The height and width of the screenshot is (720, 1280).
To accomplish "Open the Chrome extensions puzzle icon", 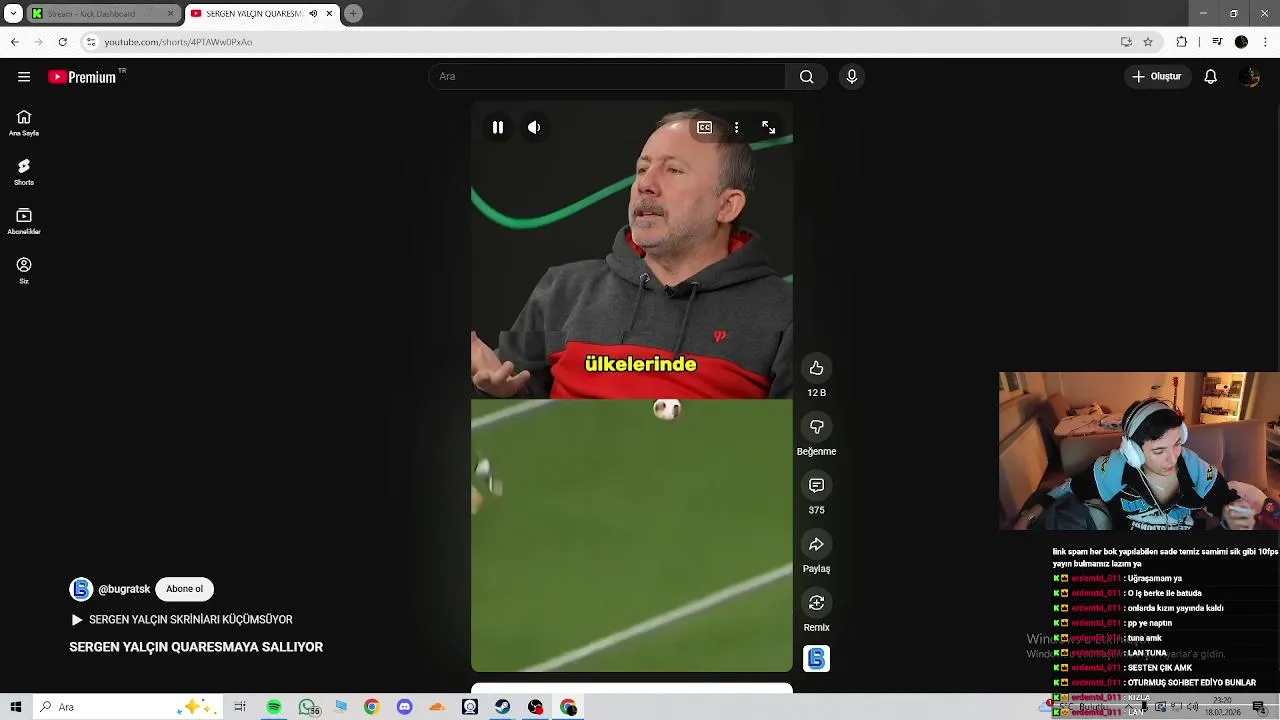I will [x=1181, y=42].
